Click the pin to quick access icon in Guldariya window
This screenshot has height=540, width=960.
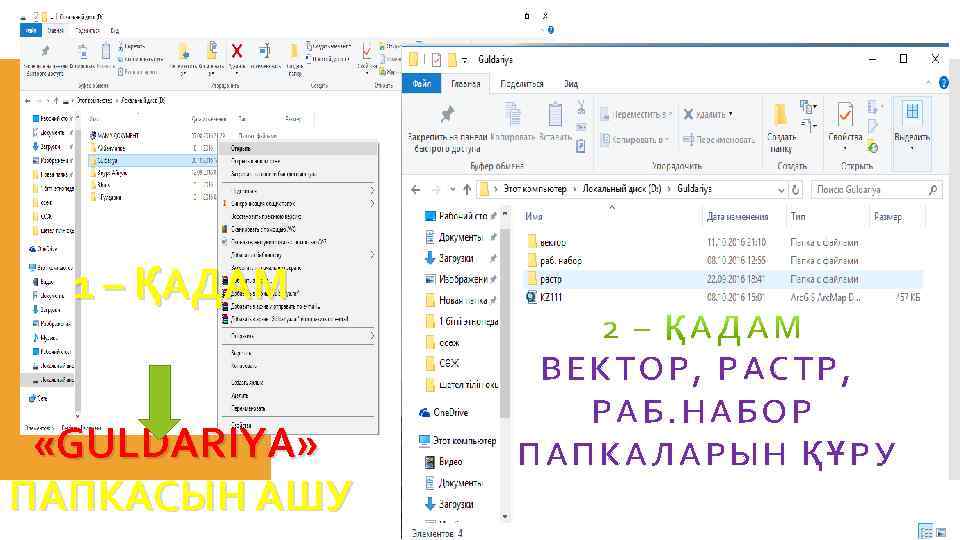pos(448,114)
